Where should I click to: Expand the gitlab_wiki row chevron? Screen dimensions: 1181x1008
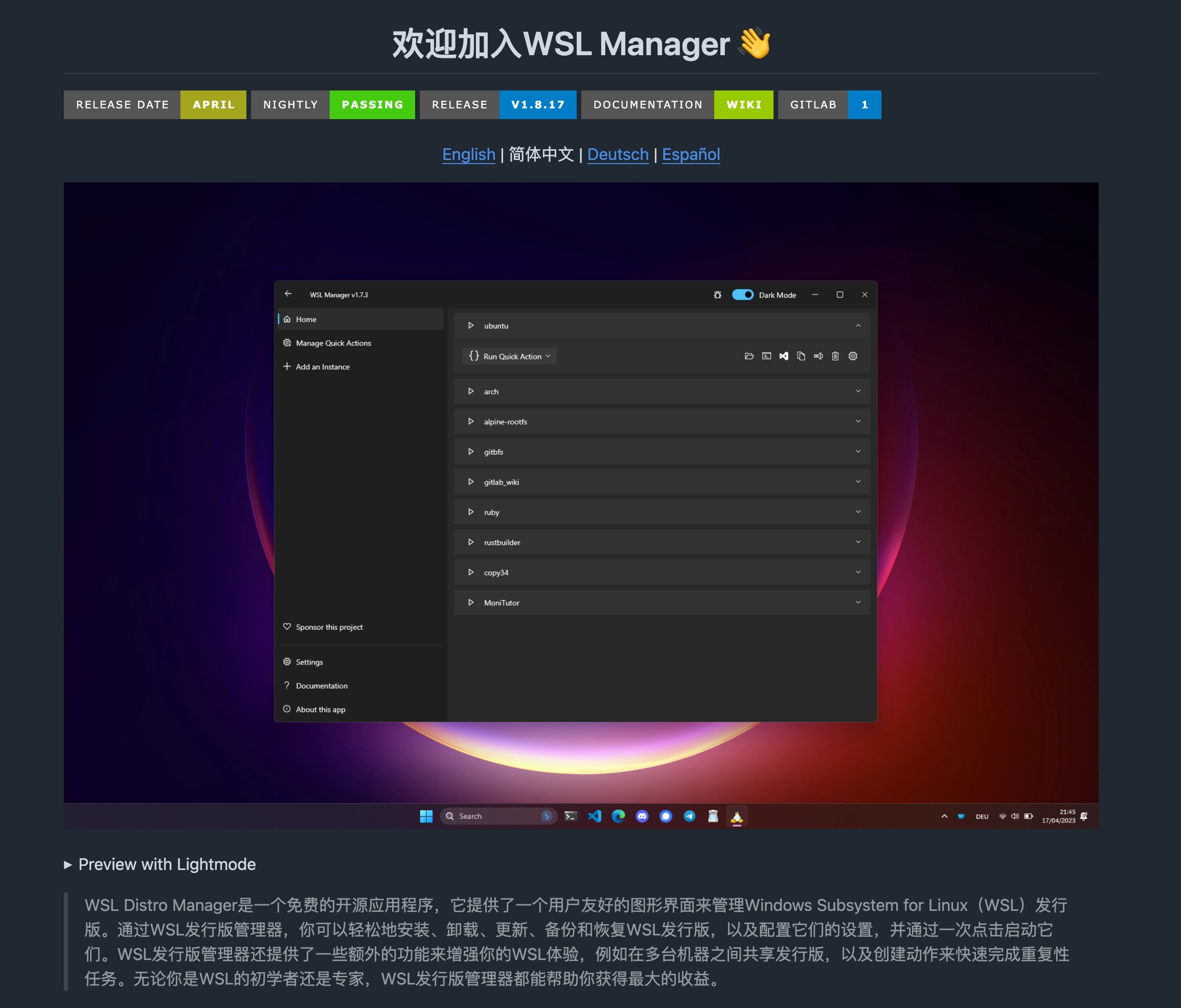click(858, 482)
